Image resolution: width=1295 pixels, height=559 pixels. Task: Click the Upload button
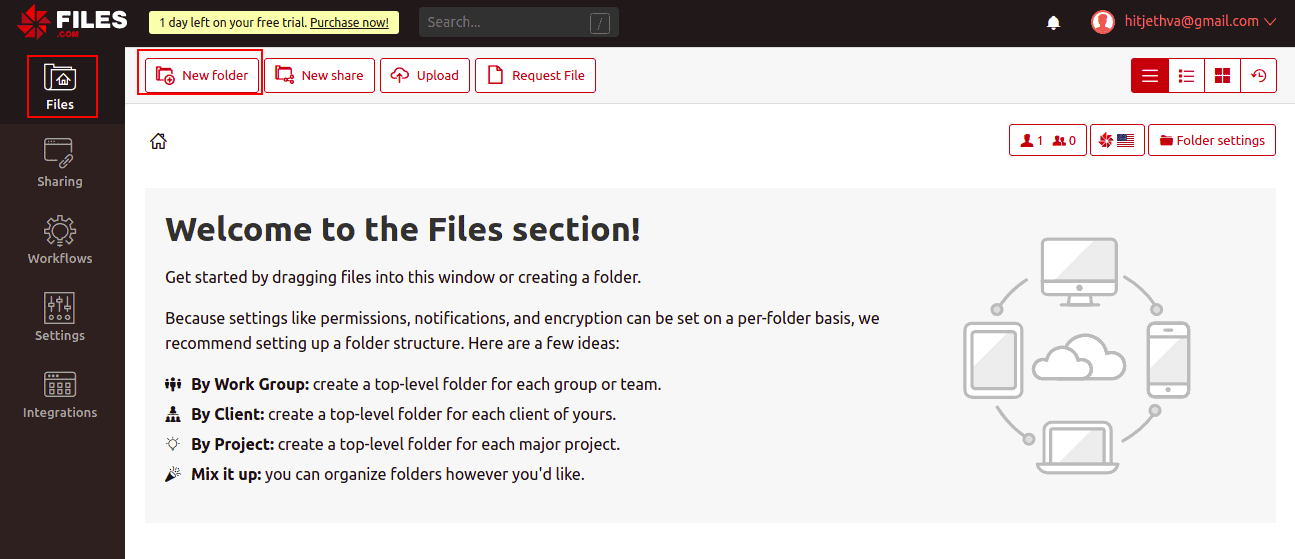pyautogui.click(x=424, y=75)
